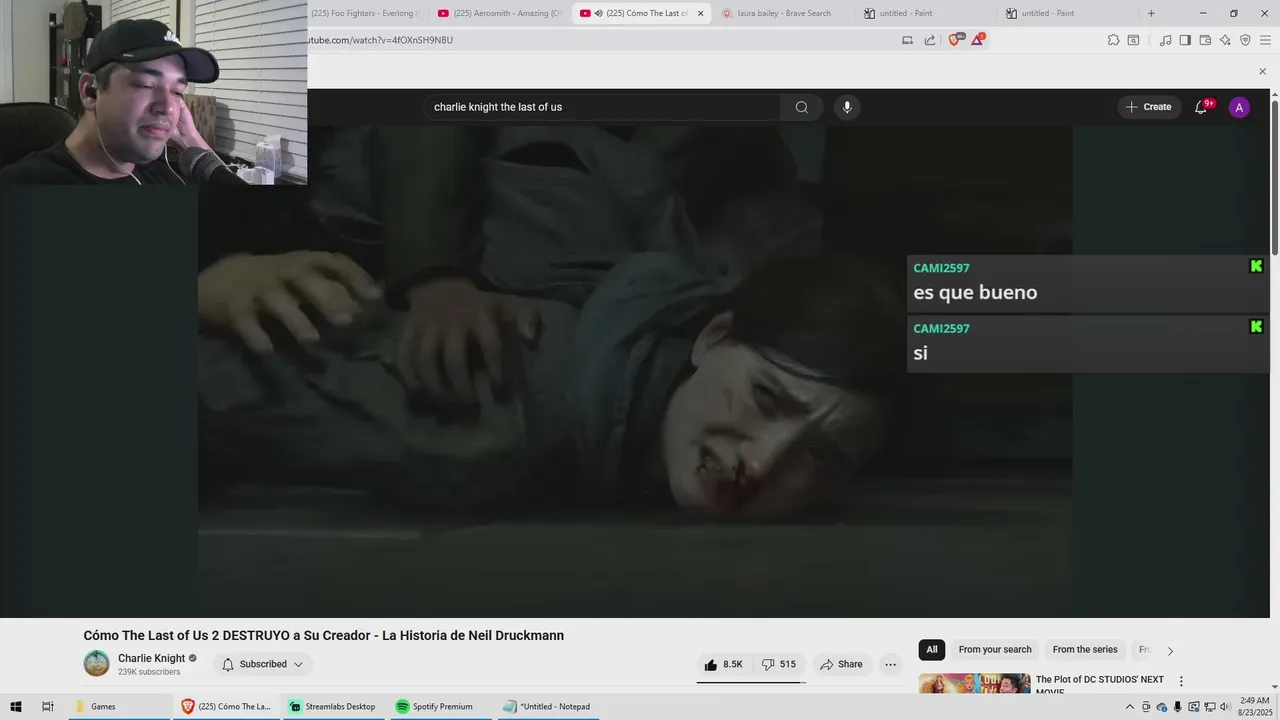
Task: Open the YouTube notifications bell
Action: point(1201,107)
